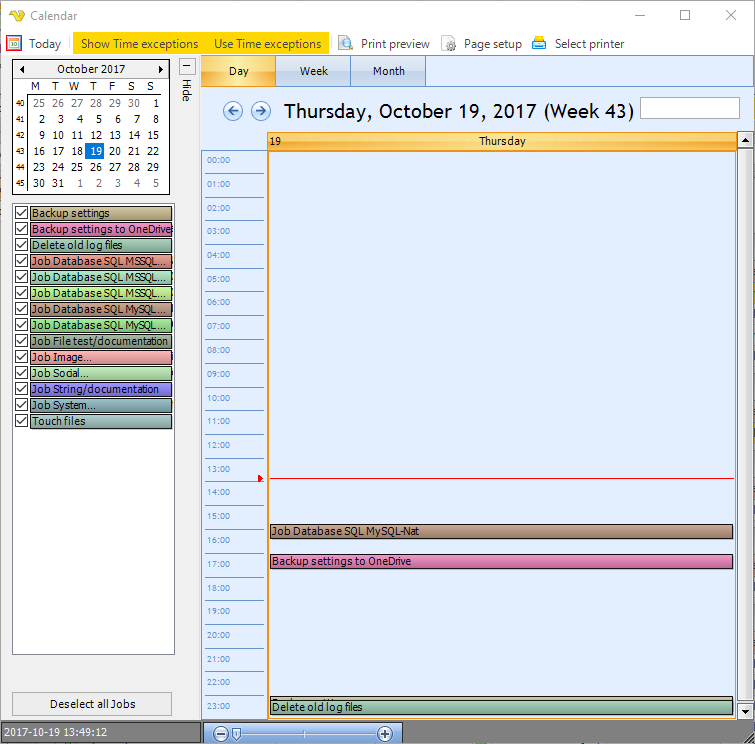Open Print preview
Screen dimensions: 755x744
[x=395, y=44]
